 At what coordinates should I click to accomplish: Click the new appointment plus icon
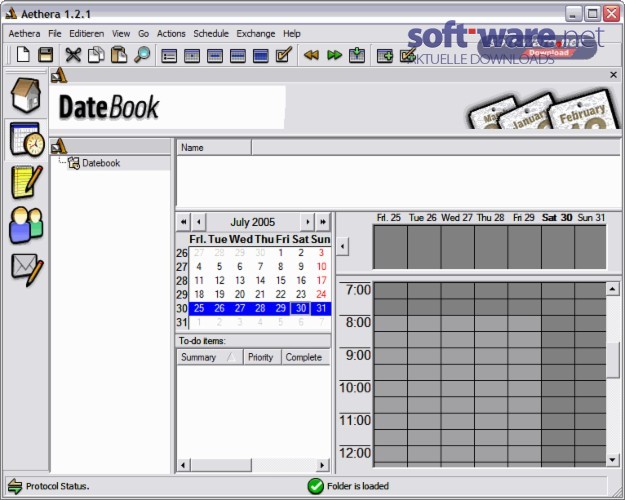click(385, 55)
